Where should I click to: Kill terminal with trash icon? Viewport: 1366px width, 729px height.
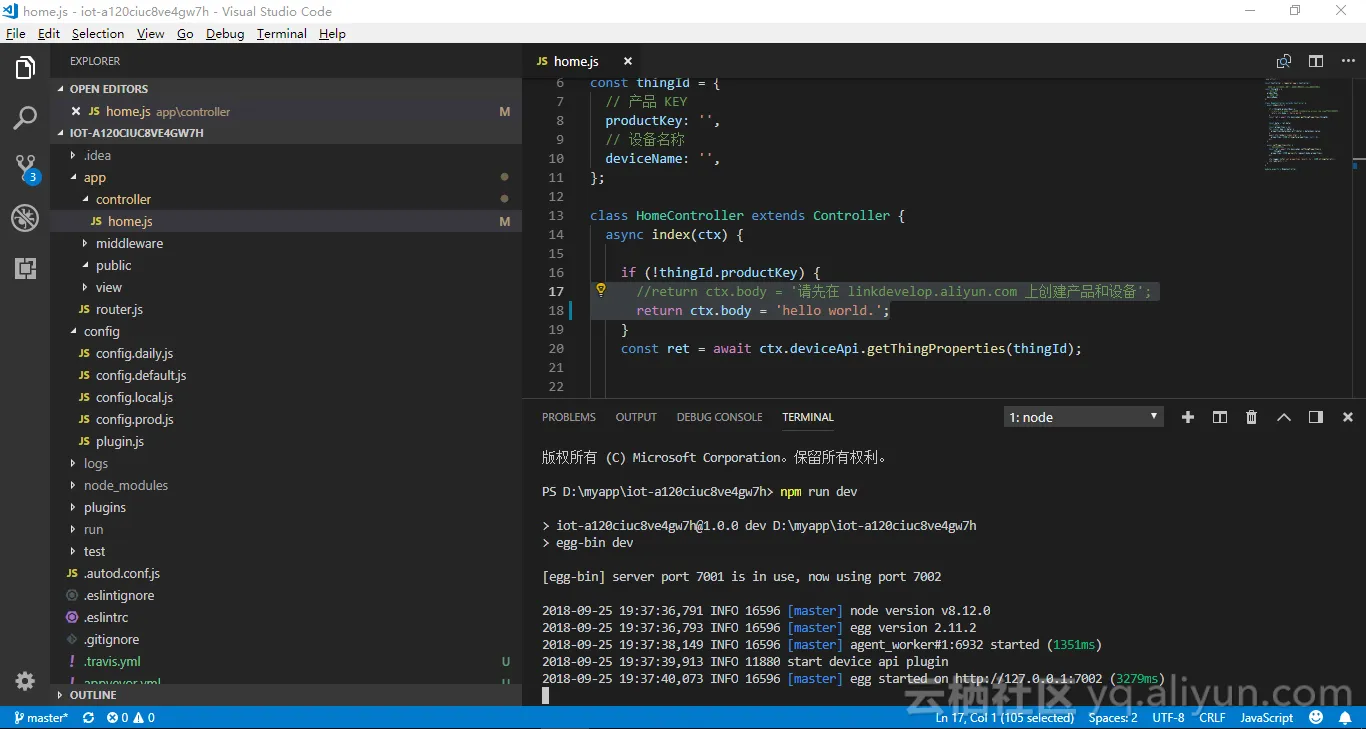click(x=1251, y=417)
